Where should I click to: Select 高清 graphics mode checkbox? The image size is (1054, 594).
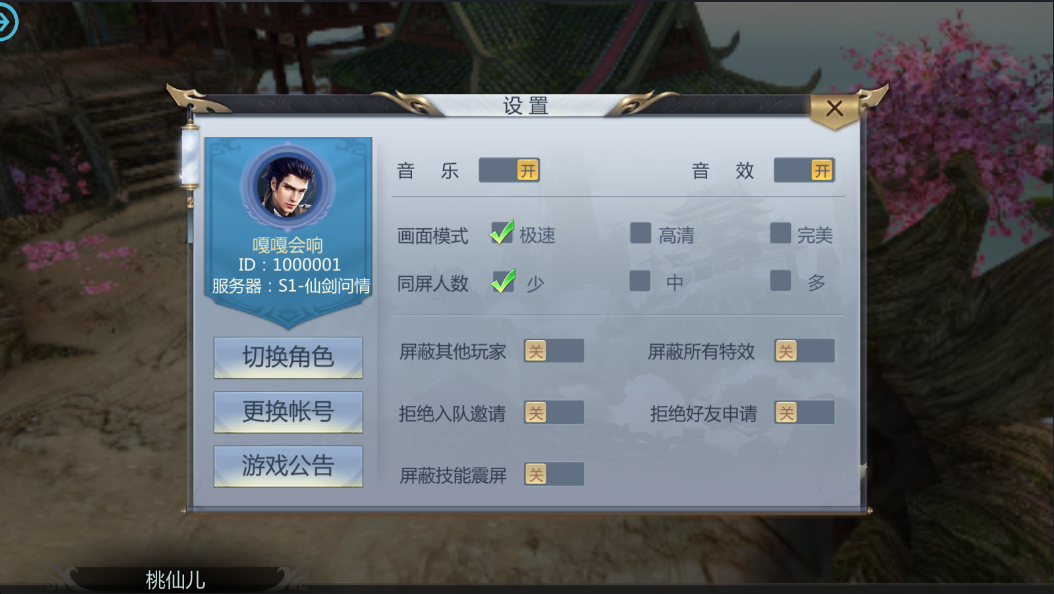pos(641,233)
